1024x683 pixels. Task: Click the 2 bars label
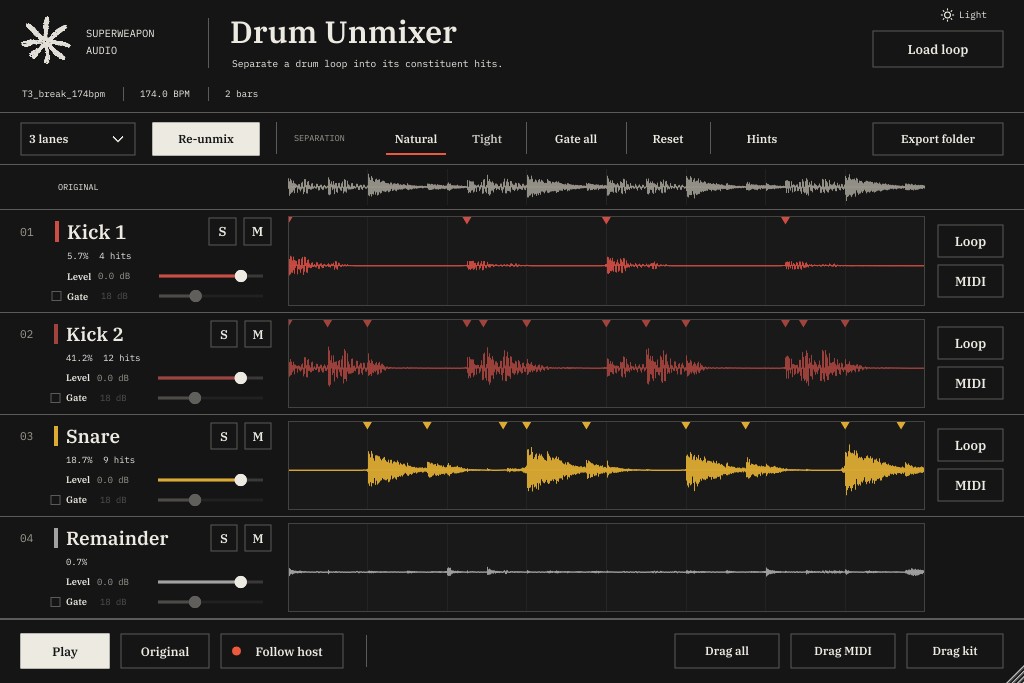pos(241,94)
